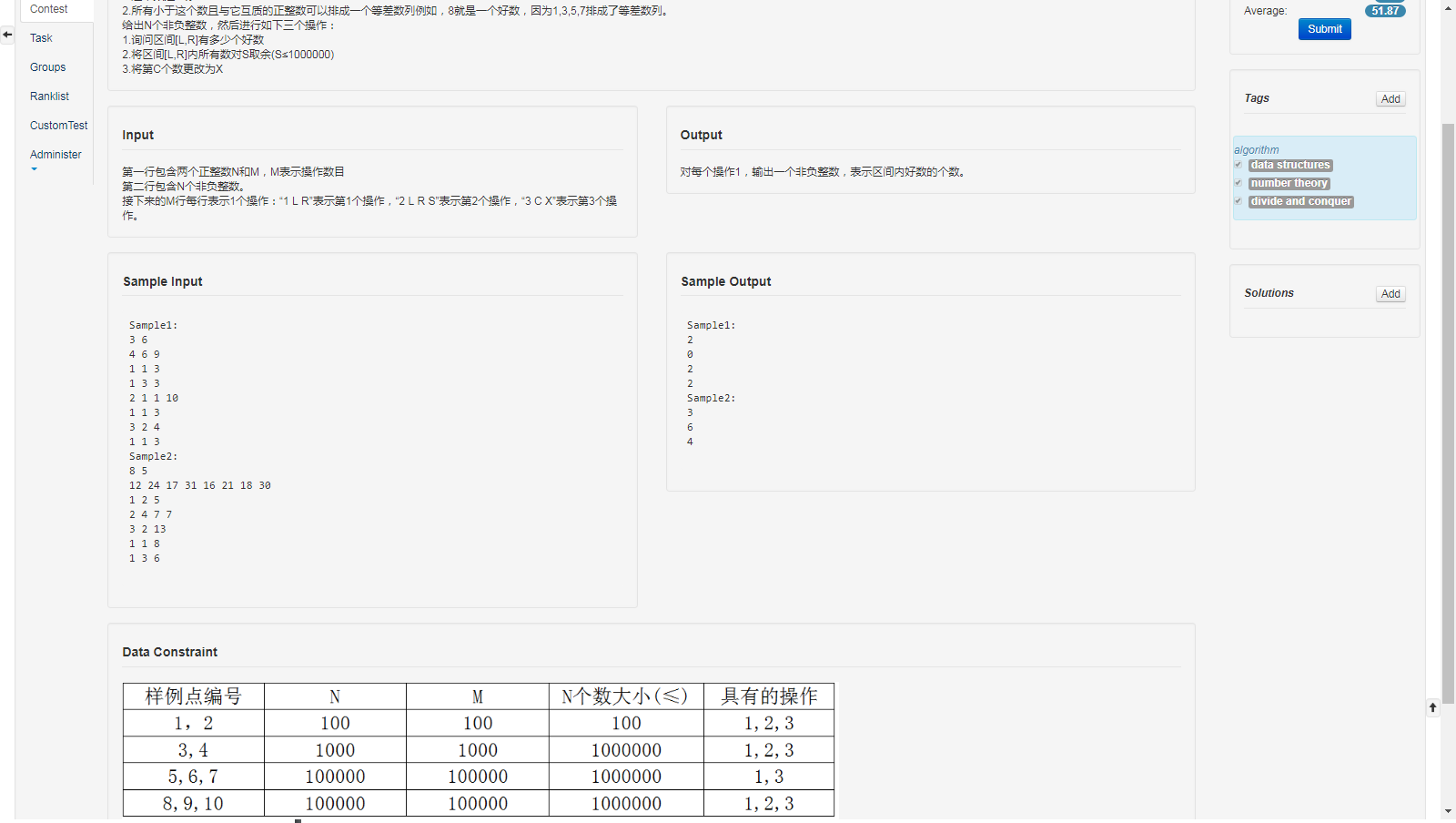Open CustomTest from the sidebar
The width and height of the screenshot is (1456, 823).
tap(59, 126)
